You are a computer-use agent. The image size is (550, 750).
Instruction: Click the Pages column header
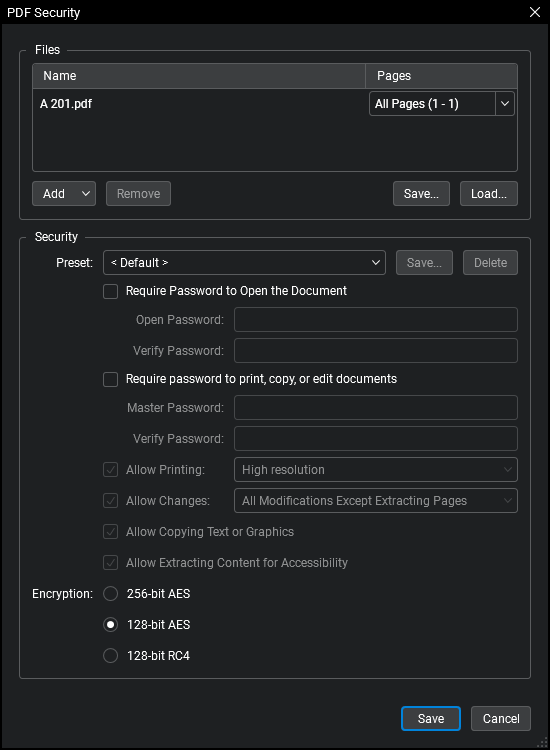(x=441, y=76)
